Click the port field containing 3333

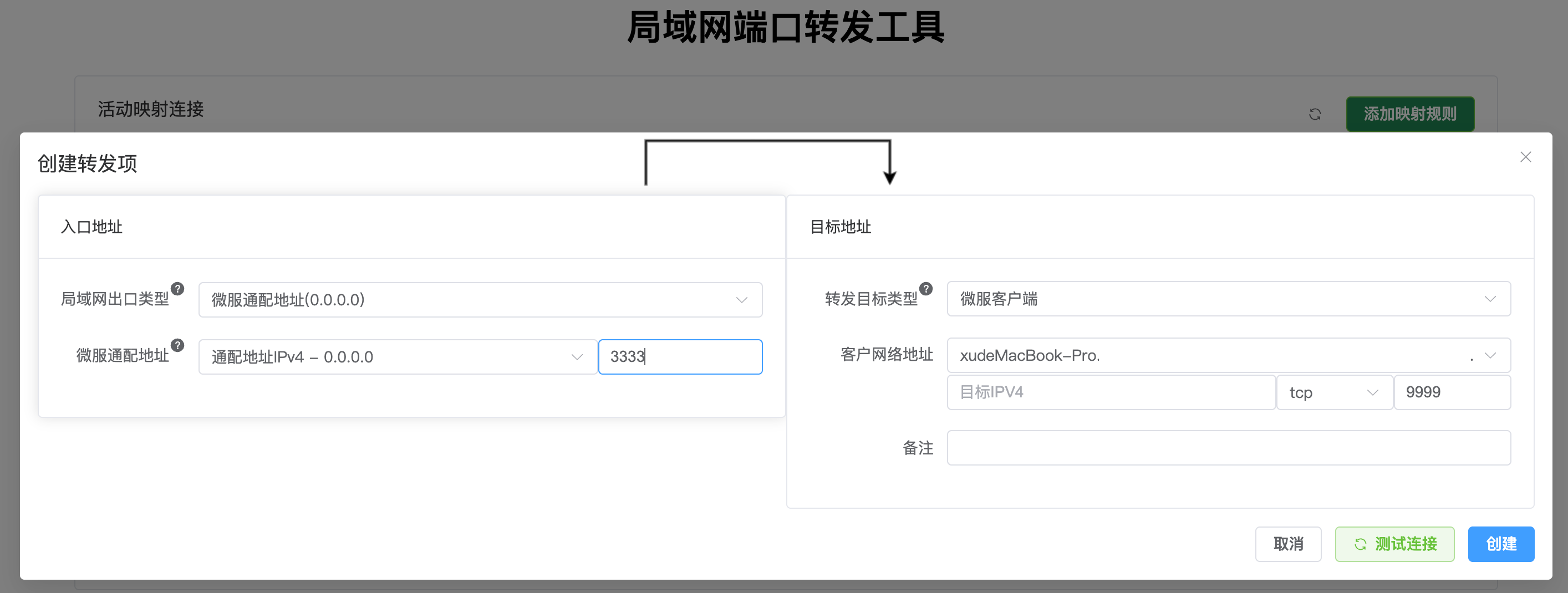pyautogui.click(x=680, y=356)
